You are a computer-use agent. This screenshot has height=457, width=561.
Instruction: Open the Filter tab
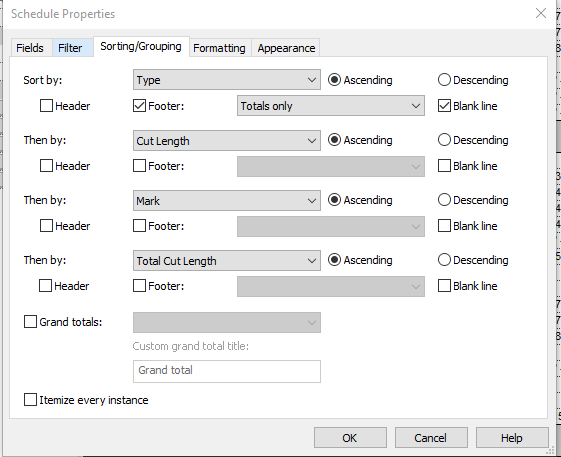(70, 48)
